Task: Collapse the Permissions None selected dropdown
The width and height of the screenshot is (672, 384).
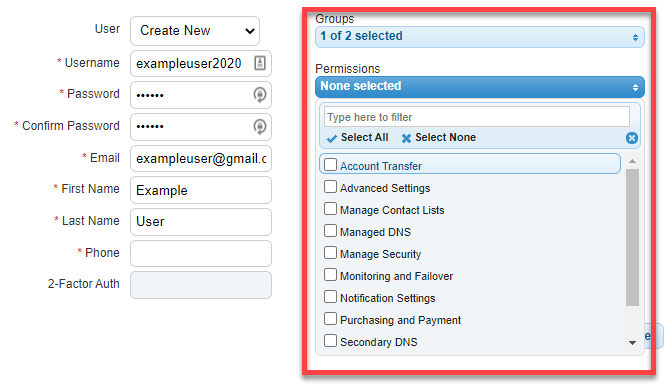Action: 480,87
